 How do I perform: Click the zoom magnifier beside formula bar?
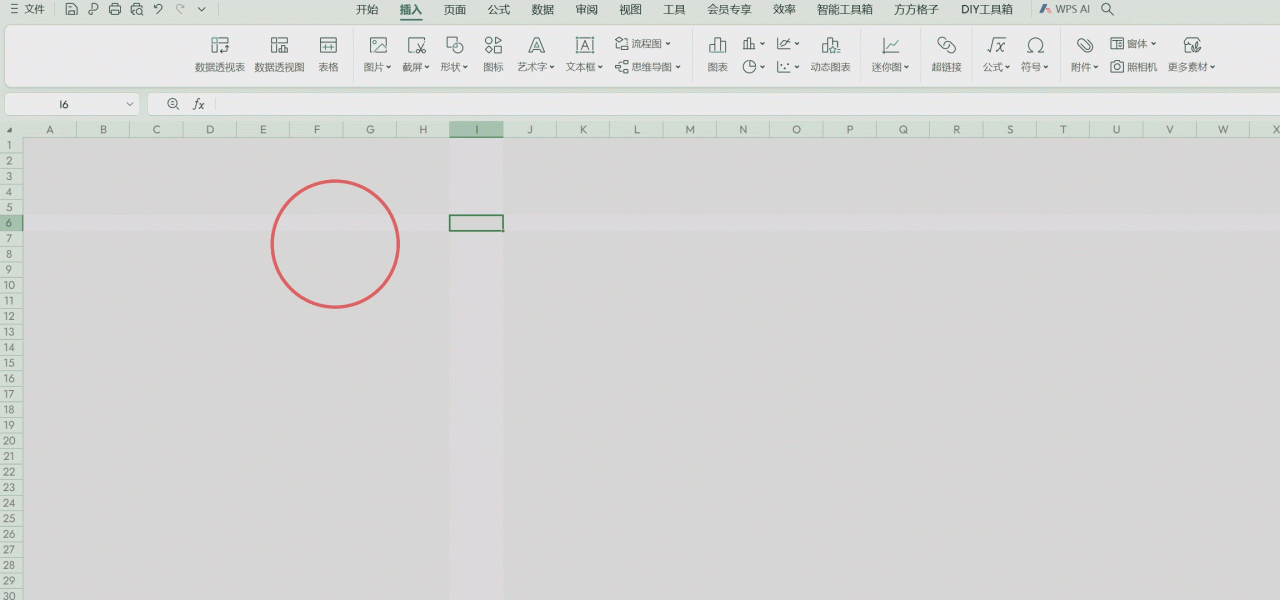pos(173,104)
